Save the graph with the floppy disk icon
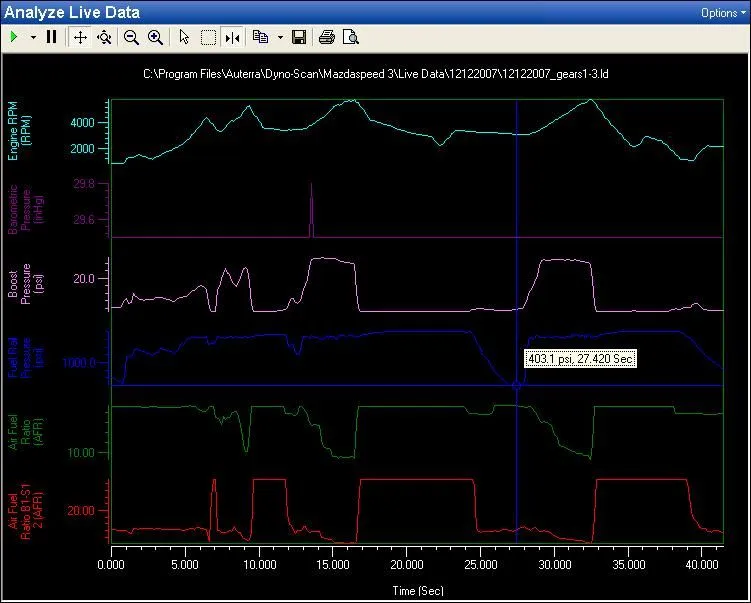This screenshot has width=751, height=603. (x=299, y=37)
